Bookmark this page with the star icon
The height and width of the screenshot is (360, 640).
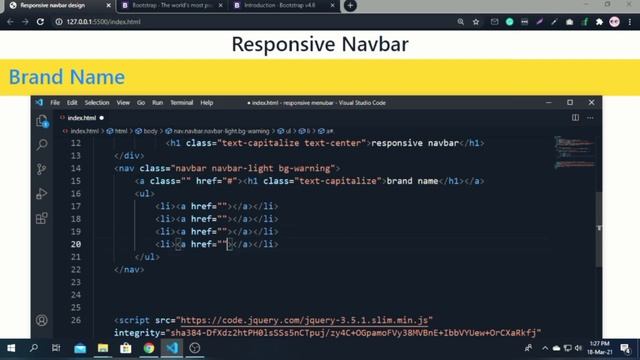[476, 22]
